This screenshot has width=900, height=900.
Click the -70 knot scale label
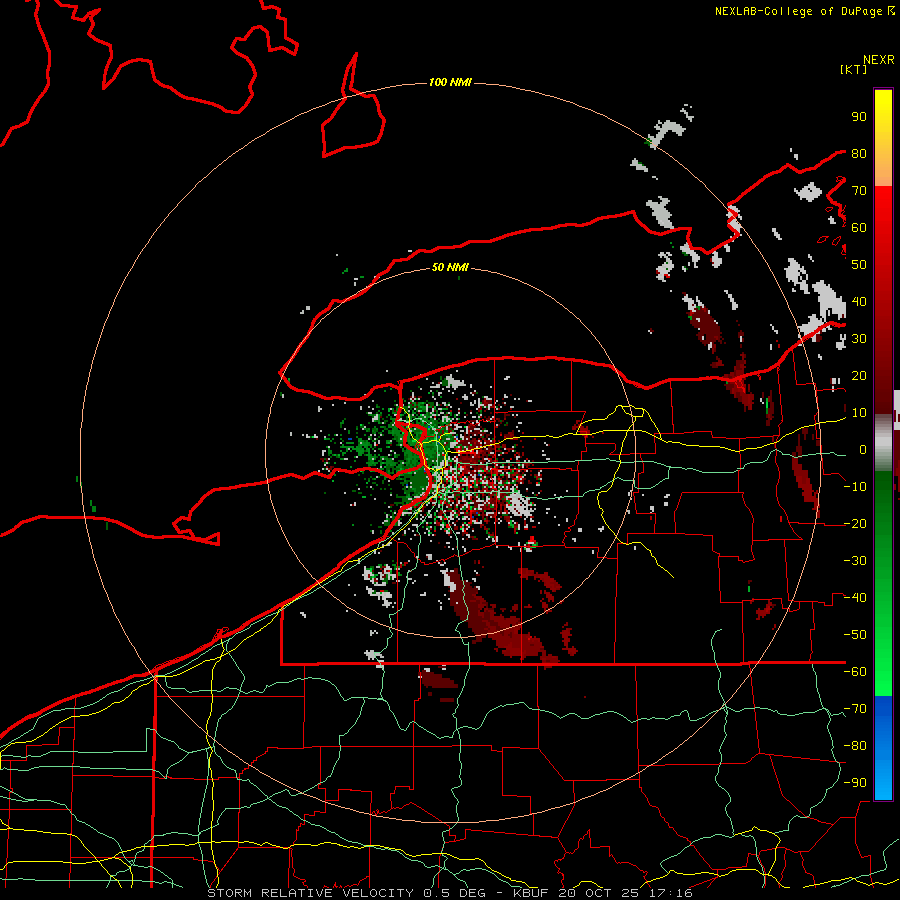click(855, 709)
